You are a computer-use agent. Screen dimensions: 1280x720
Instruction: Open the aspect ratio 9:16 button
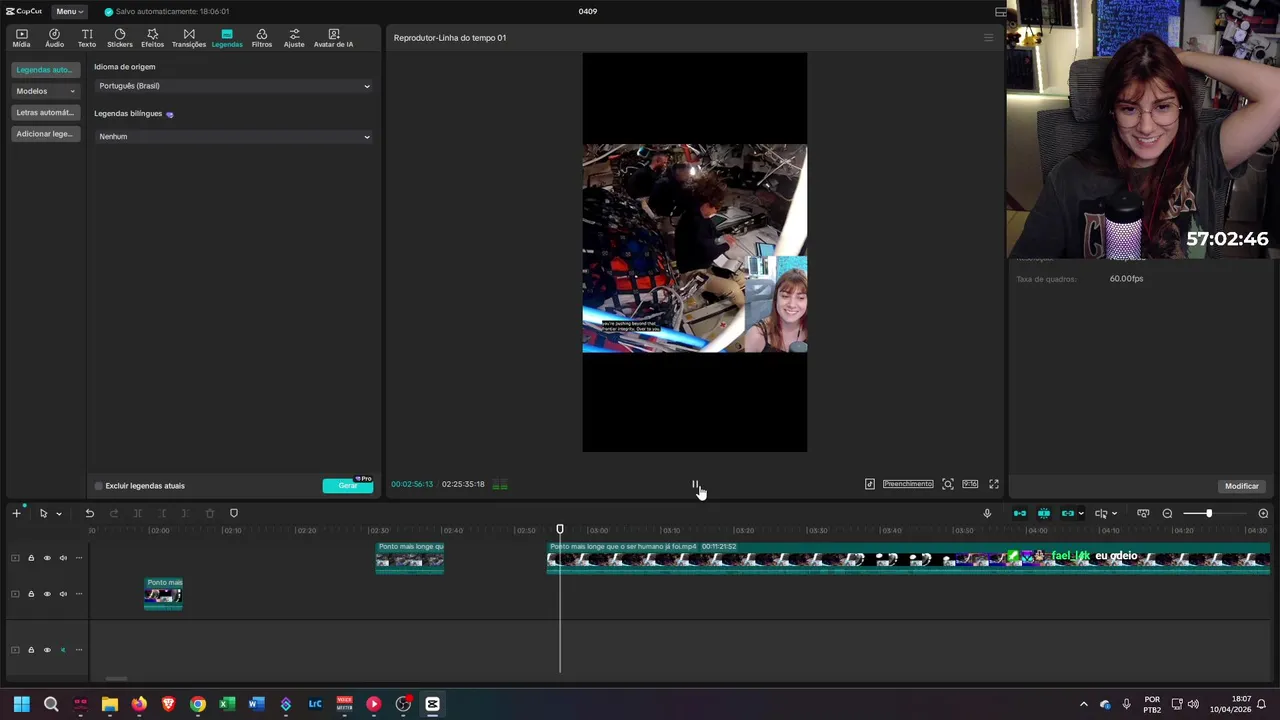click(970, 484)
